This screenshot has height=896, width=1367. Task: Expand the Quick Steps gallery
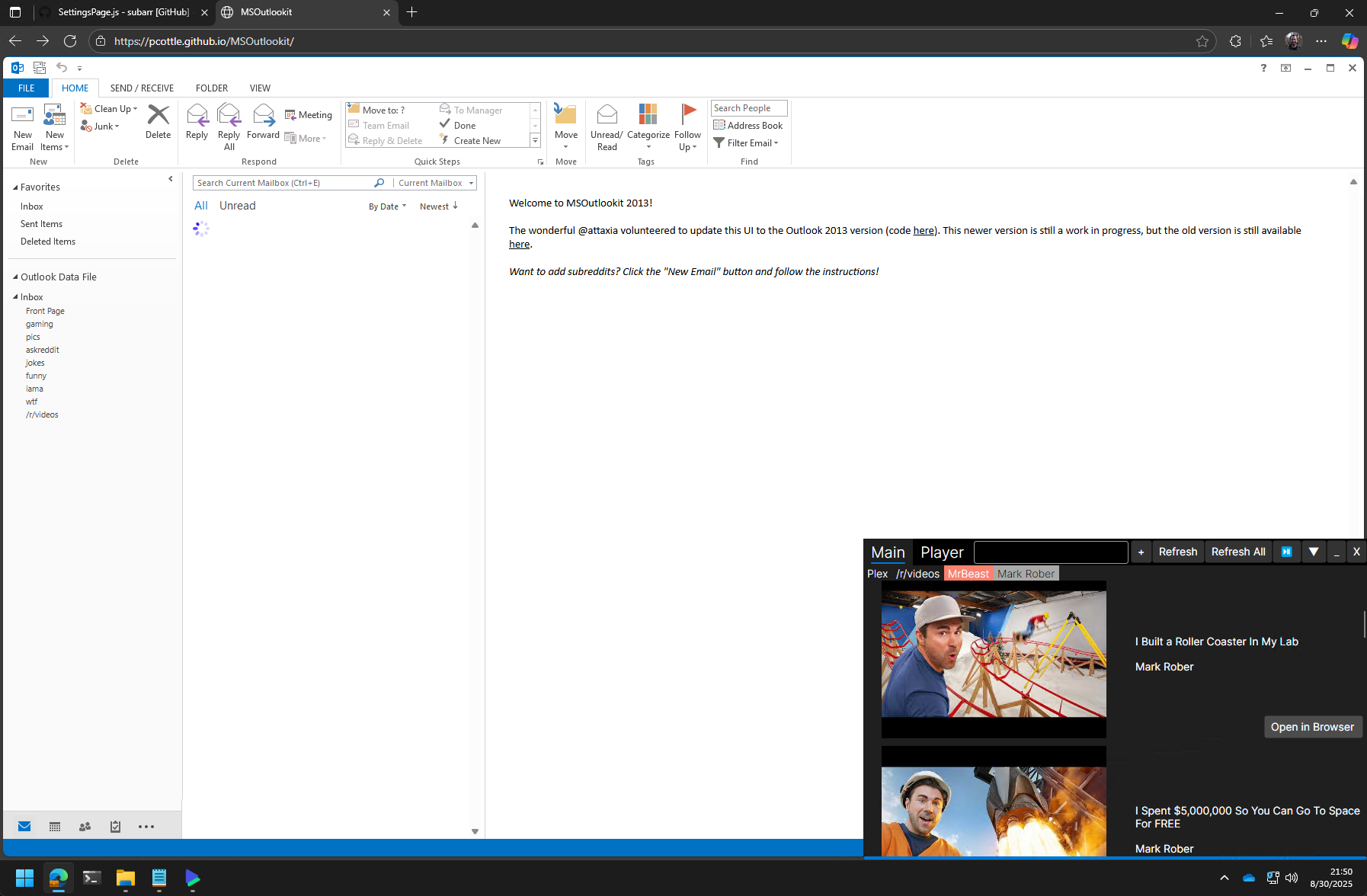tap(535, 141)
